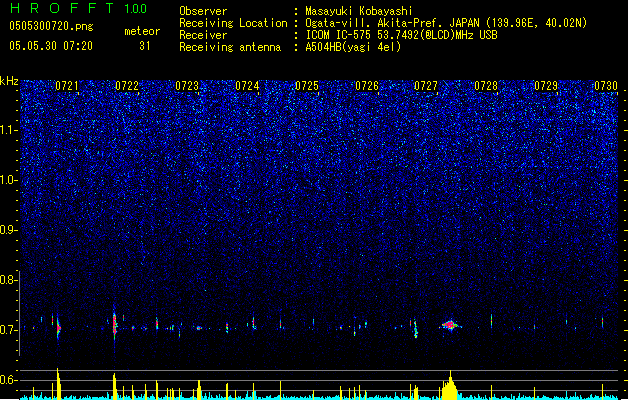Click the 0724 time marker

[247, 86]
